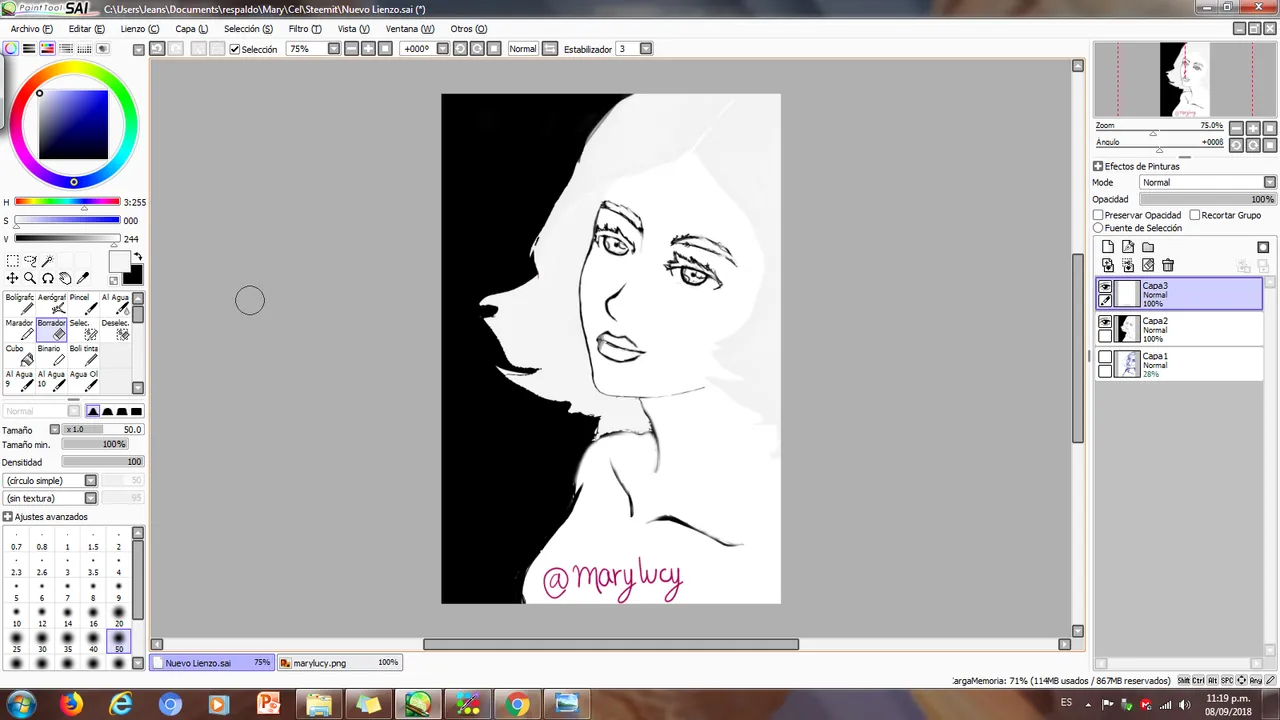The height and width of the screenshot is (720, 1280).
Task: Open the Archivo menu
Action: [31, 29]
